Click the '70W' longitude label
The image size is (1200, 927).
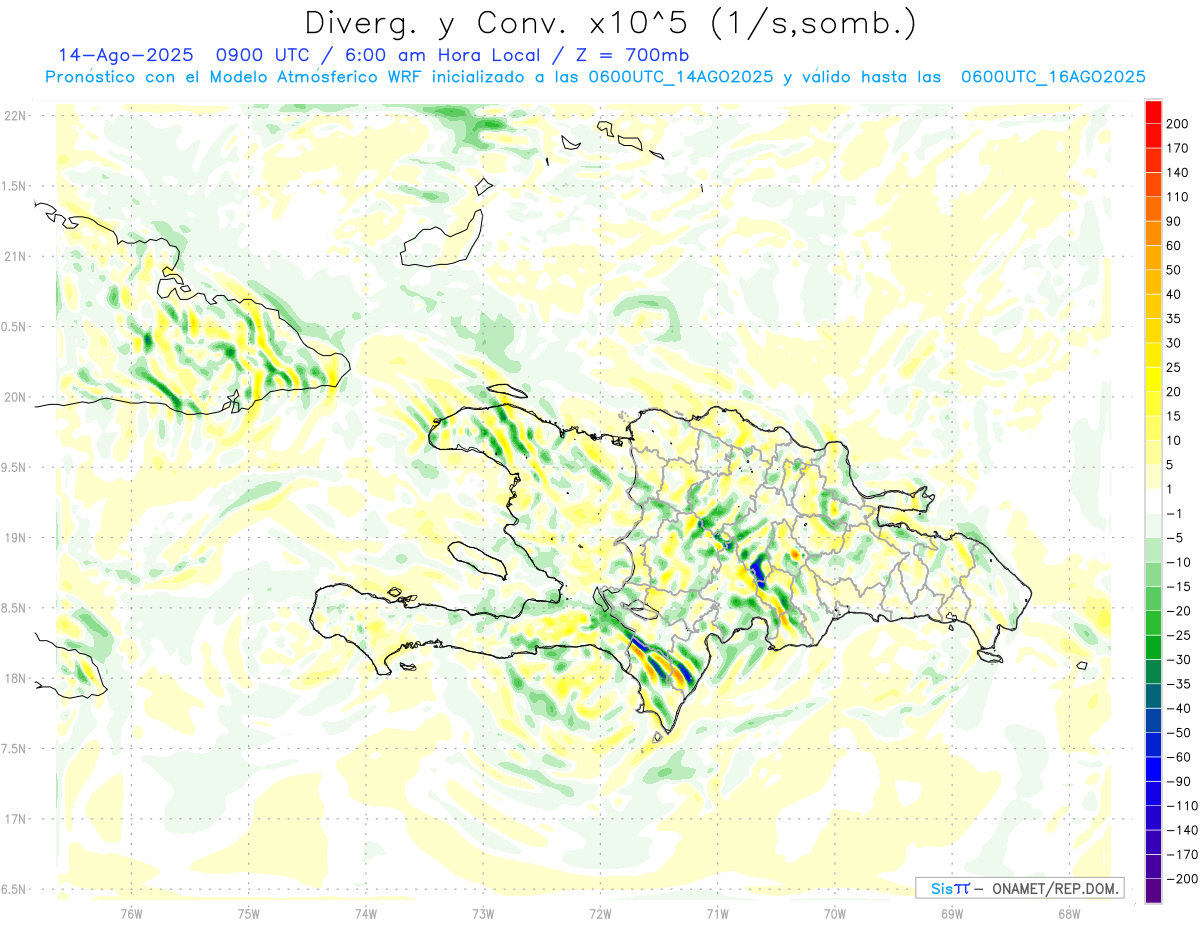pyautogui.click(x=835, y=914)
